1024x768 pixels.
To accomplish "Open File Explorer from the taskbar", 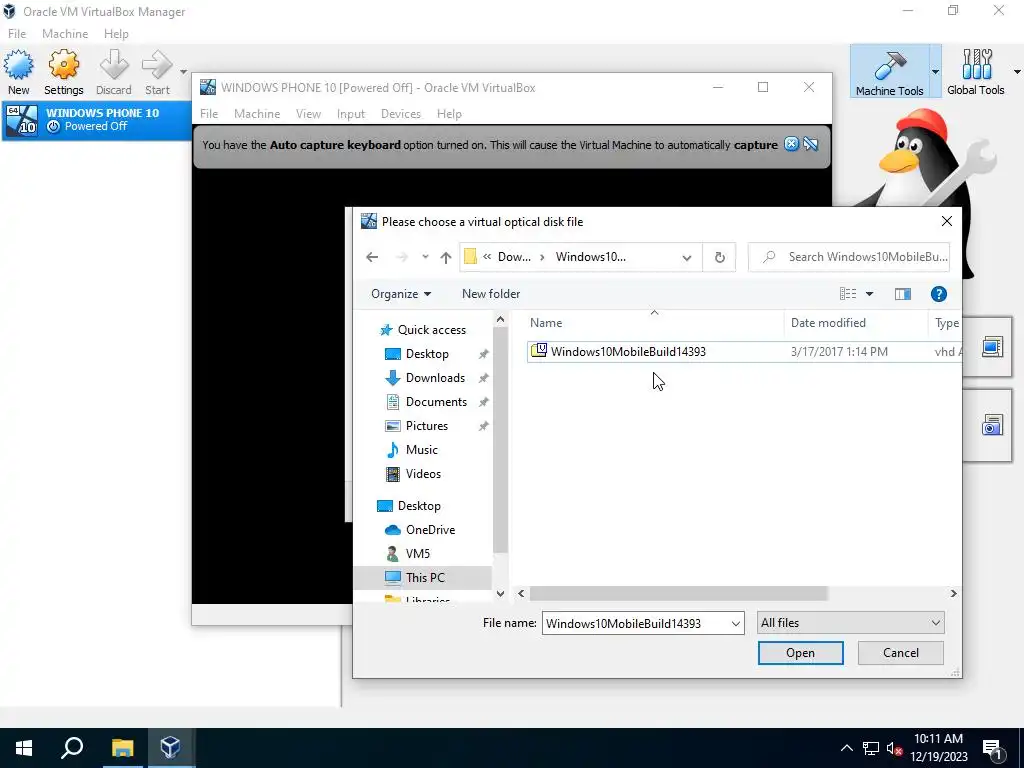I will pos(121,748).
